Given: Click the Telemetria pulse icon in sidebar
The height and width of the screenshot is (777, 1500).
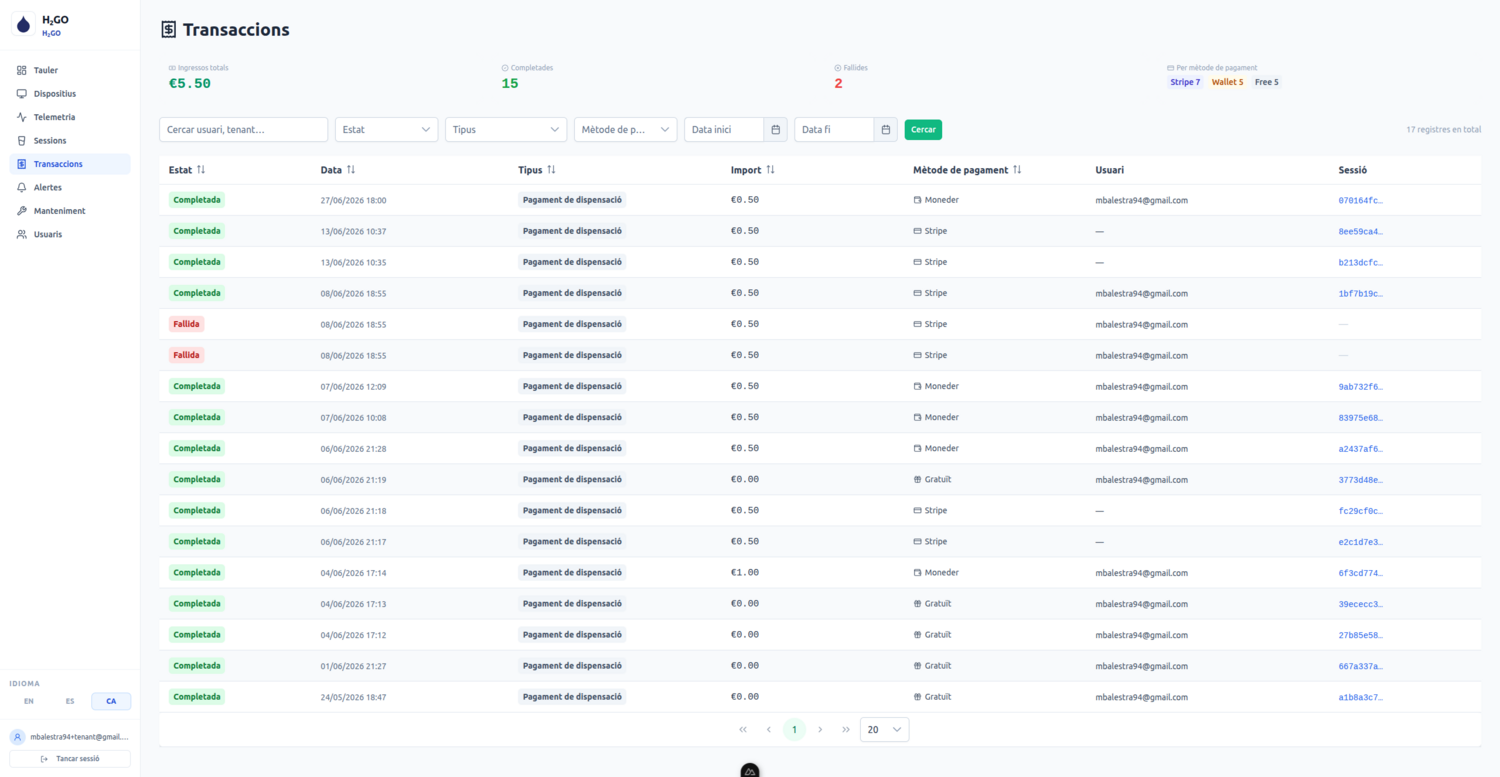Looking at the screenshot, I should click(22, 117).
